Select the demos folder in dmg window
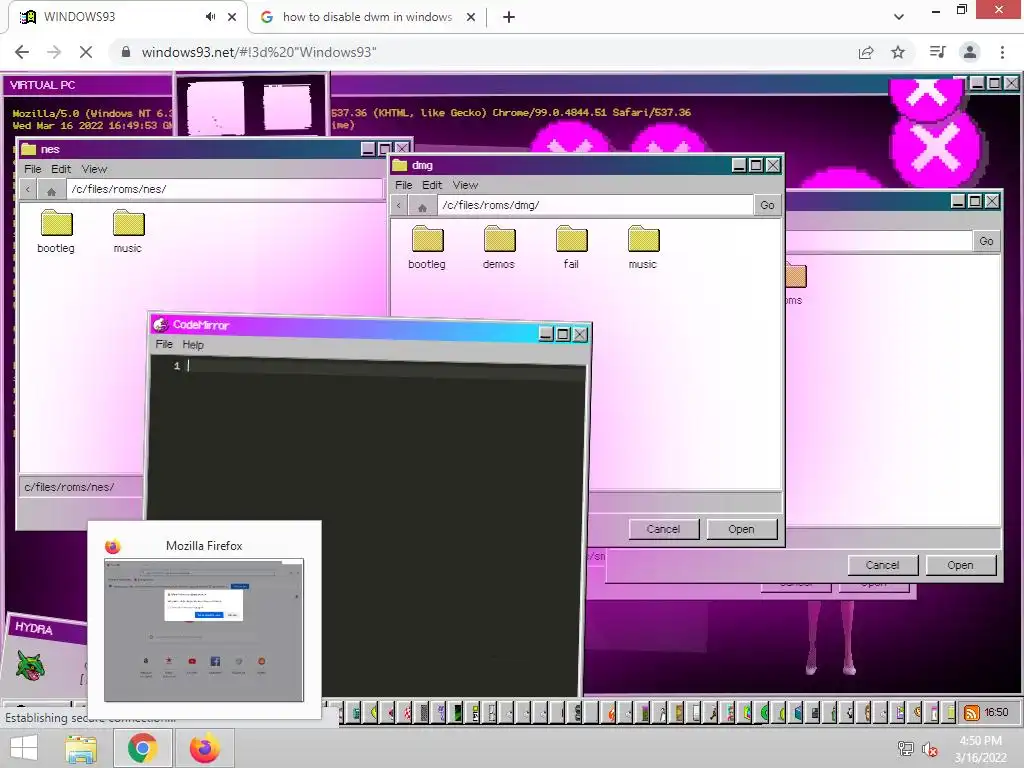The height and width of the screenshot is (768, 1024). pos(499,247)
